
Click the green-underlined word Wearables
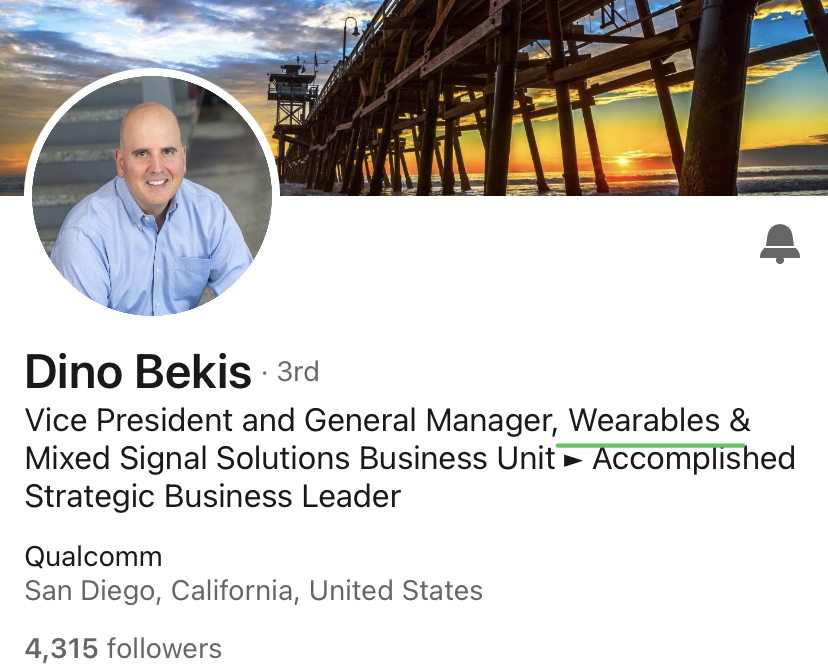644,421
